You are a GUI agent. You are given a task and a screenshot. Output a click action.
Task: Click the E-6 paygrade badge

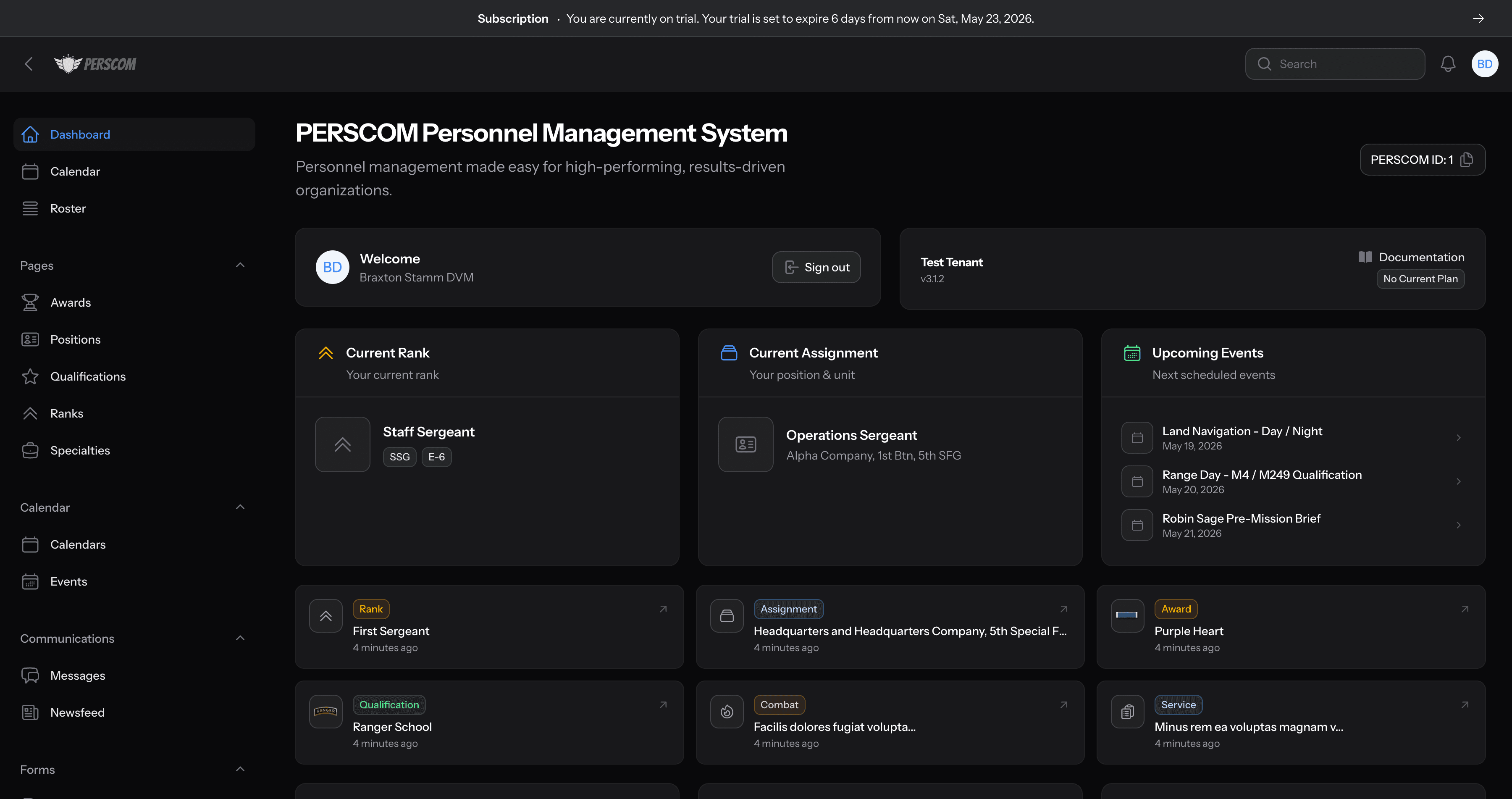tap(437, 457)
